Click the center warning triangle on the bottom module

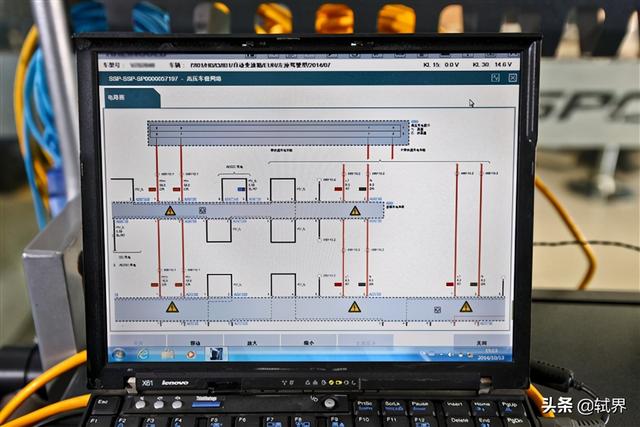354,307
